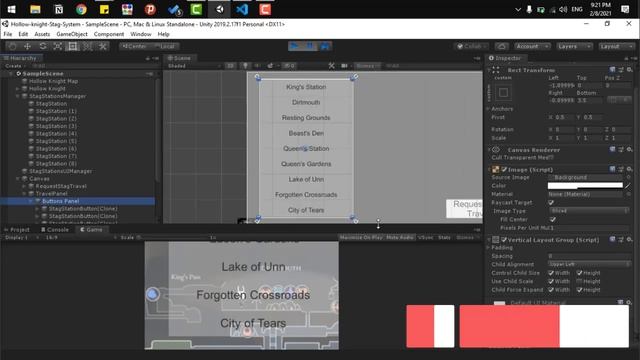Click the Play button

[294, 47]
